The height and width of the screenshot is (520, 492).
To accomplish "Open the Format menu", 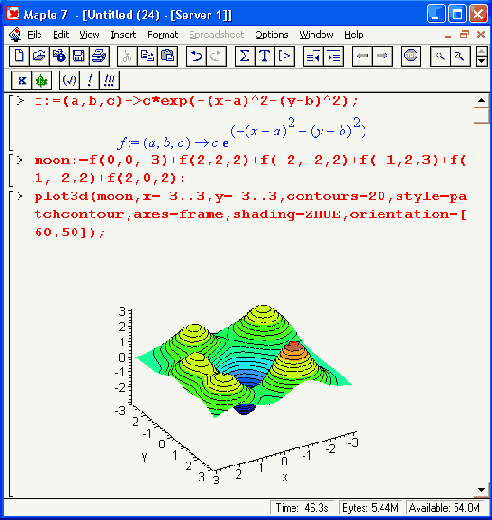I will 163,35.
